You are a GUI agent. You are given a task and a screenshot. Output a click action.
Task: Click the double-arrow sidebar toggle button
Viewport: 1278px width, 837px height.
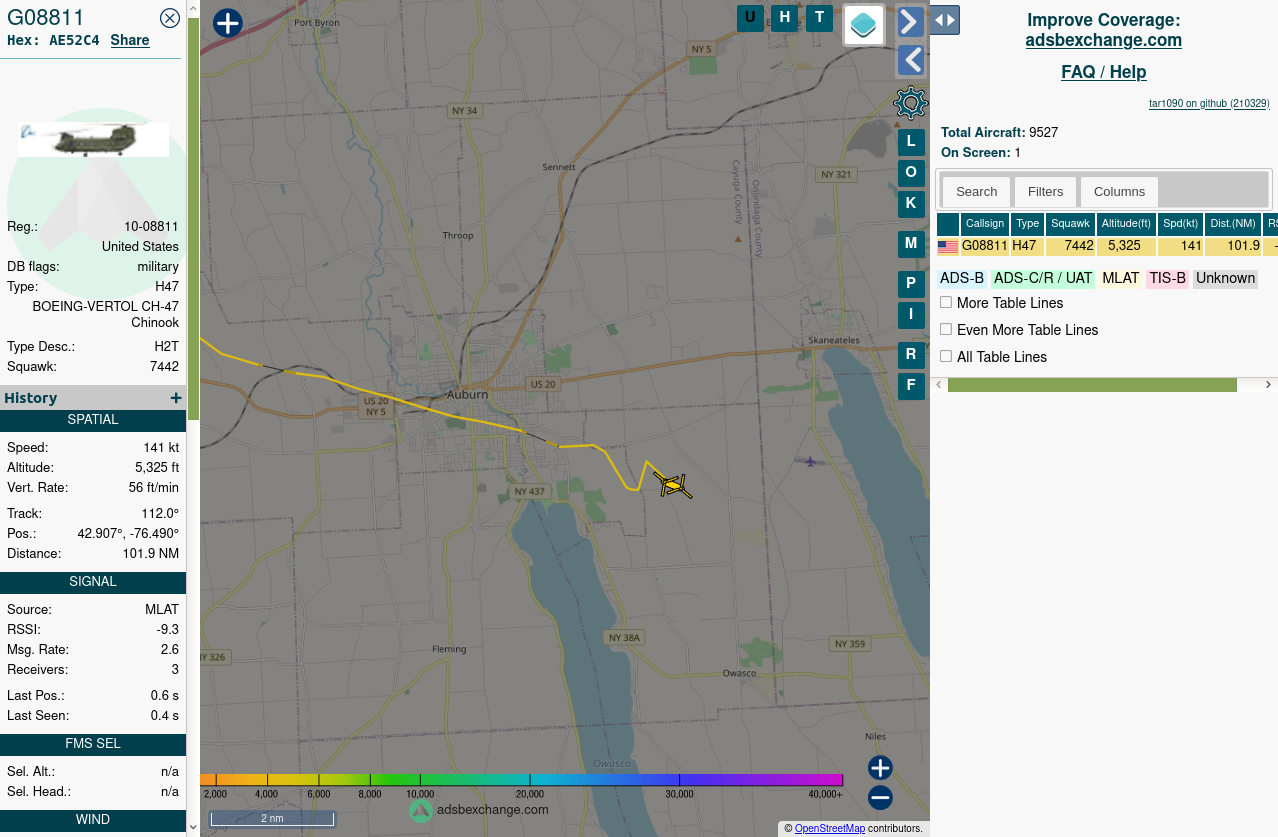coord(945,20)
